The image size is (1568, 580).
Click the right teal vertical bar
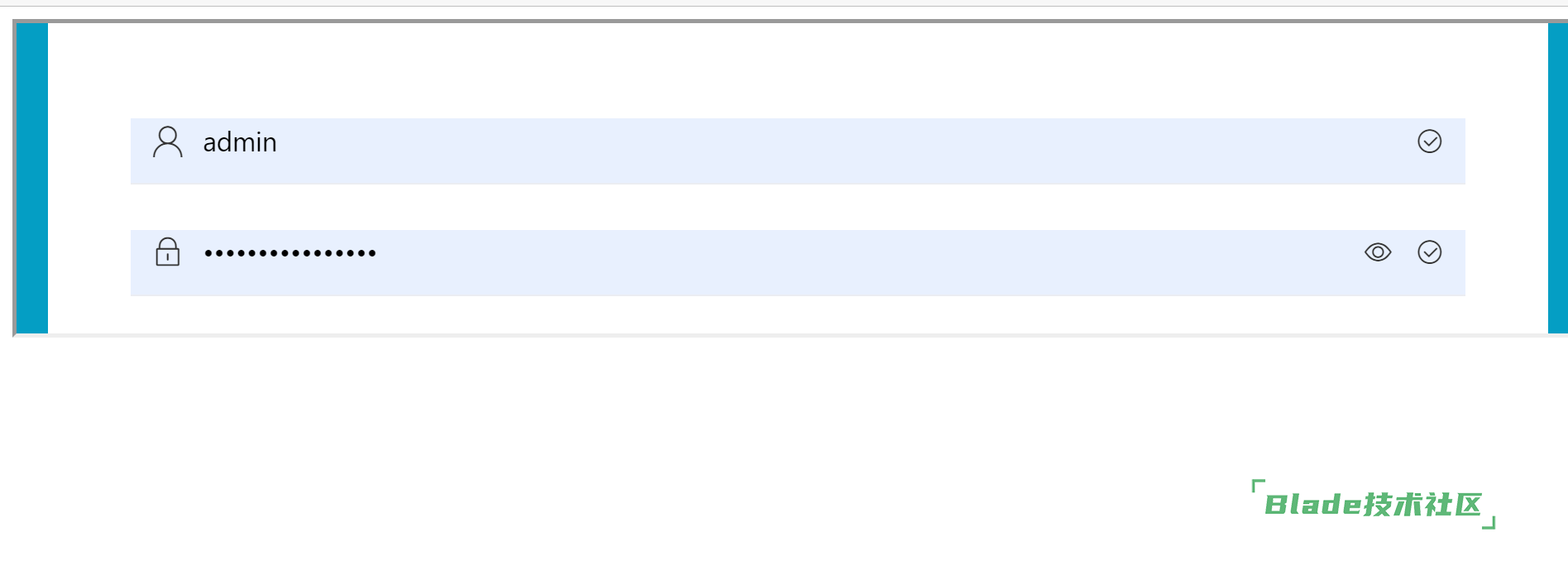click(x=1557, y=178)
